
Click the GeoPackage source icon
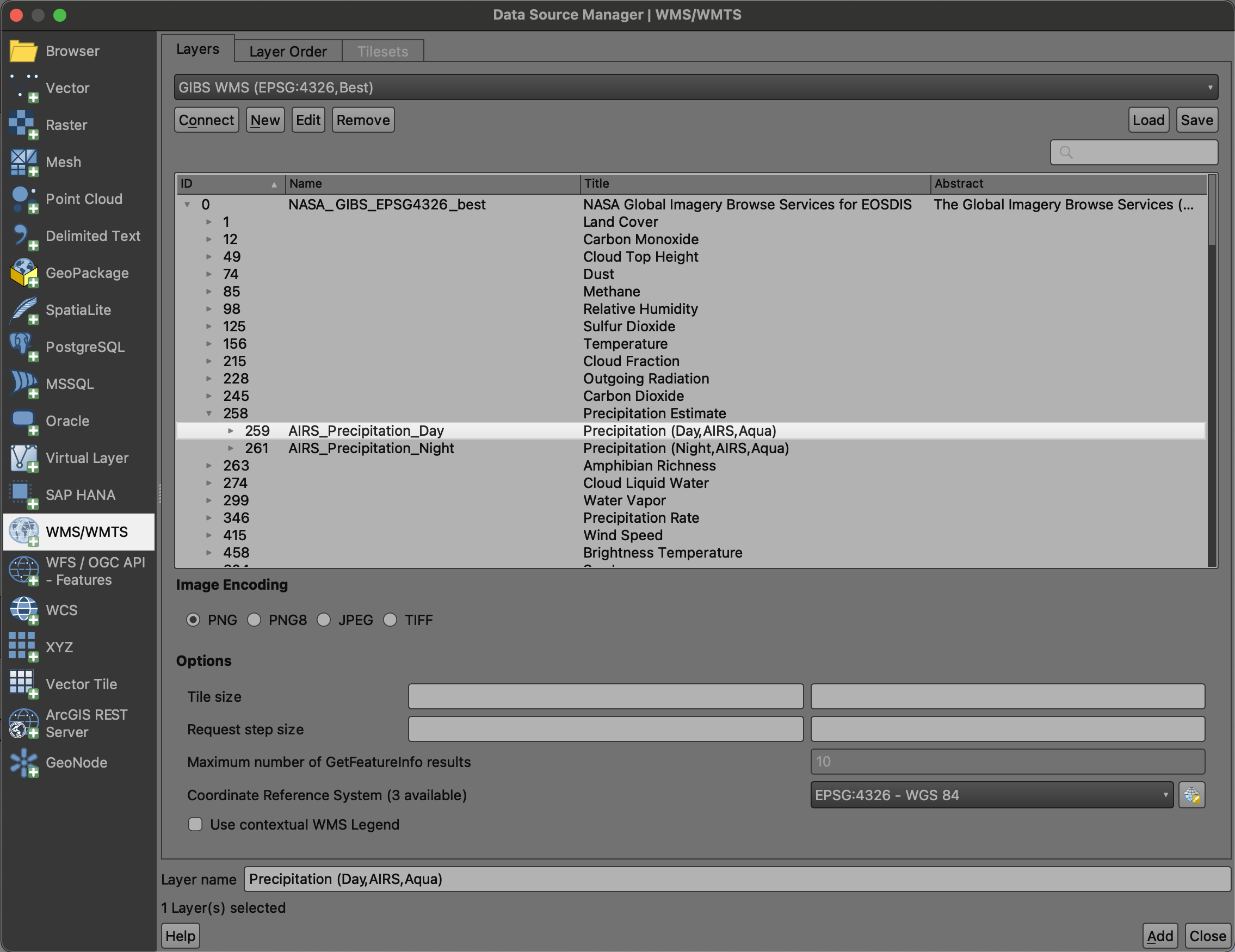[x=24, y=272]
